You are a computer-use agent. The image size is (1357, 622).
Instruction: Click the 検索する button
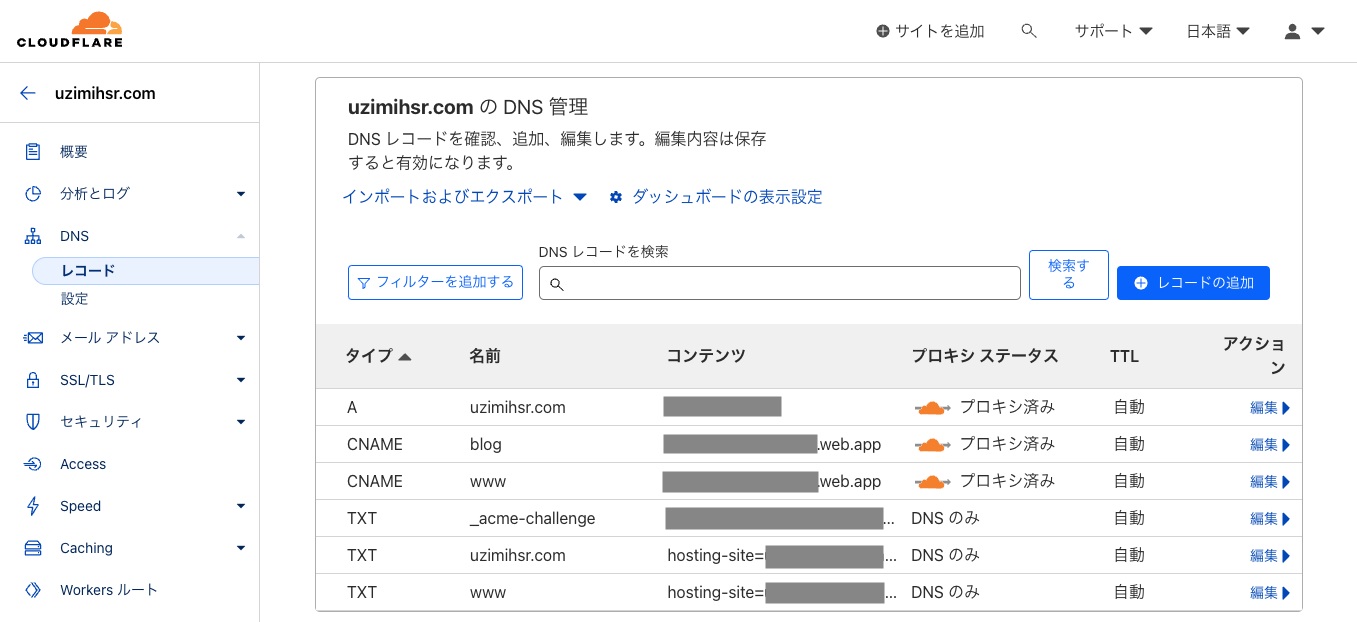[1069, 275]
